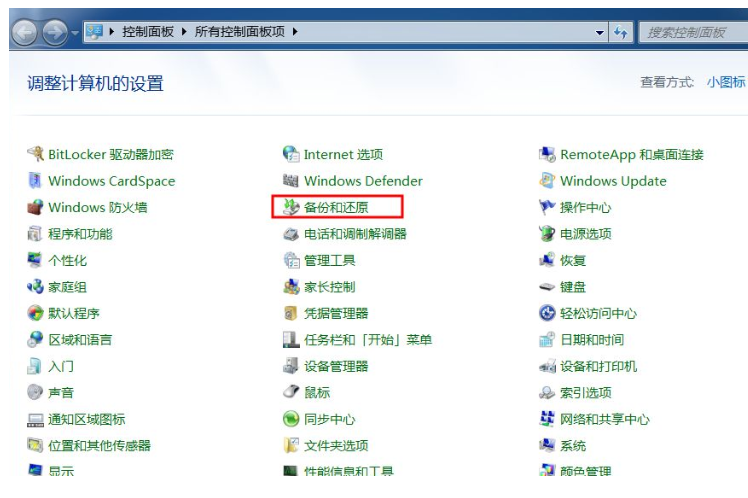Open the 颜色管理 link
The width and height of the screenshot is (748, 498).
585,471
